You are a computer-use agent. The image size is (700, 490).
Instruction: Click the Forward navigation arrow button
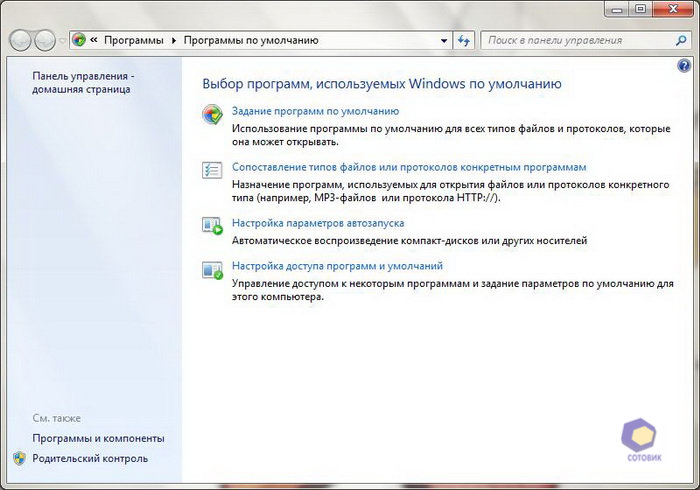(45, 41)
